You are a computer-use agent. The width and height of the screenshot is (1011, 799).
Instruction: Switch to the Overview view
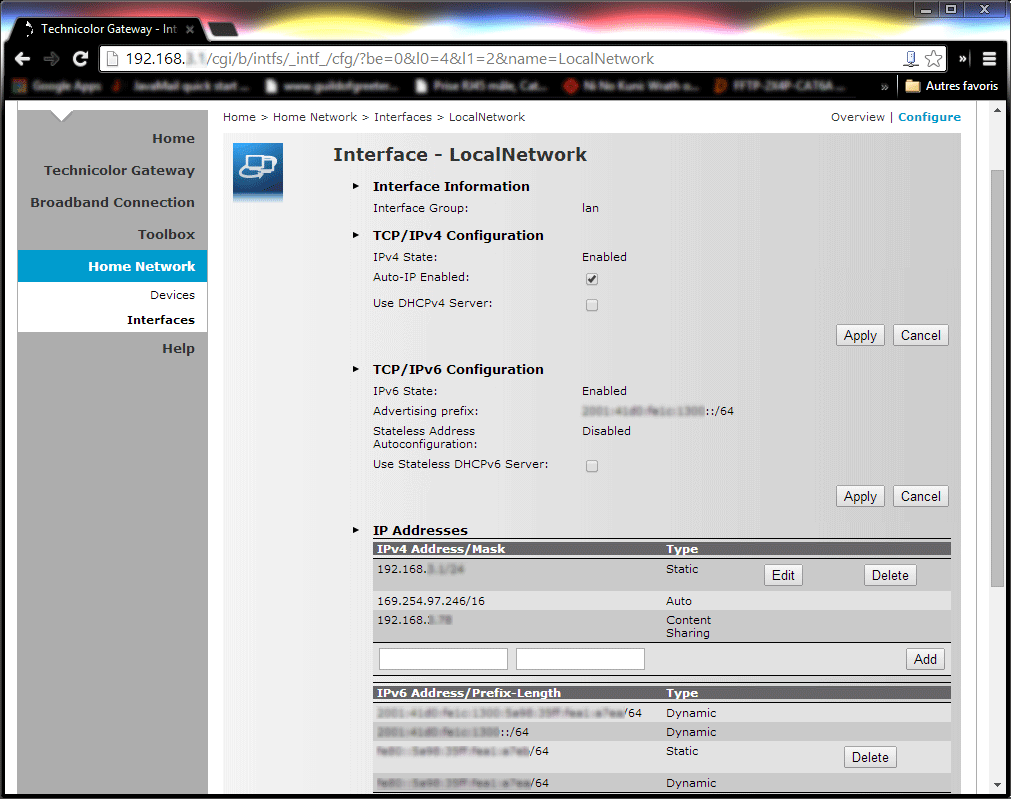pyautogui.click(x=857, y=117)
